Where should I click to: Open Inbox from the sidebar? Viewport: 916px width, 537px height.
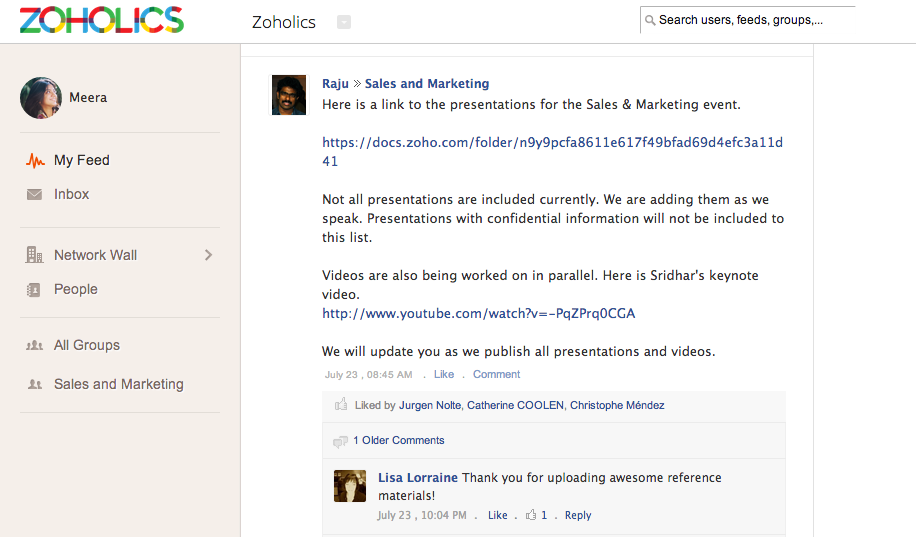pos(71,194)
